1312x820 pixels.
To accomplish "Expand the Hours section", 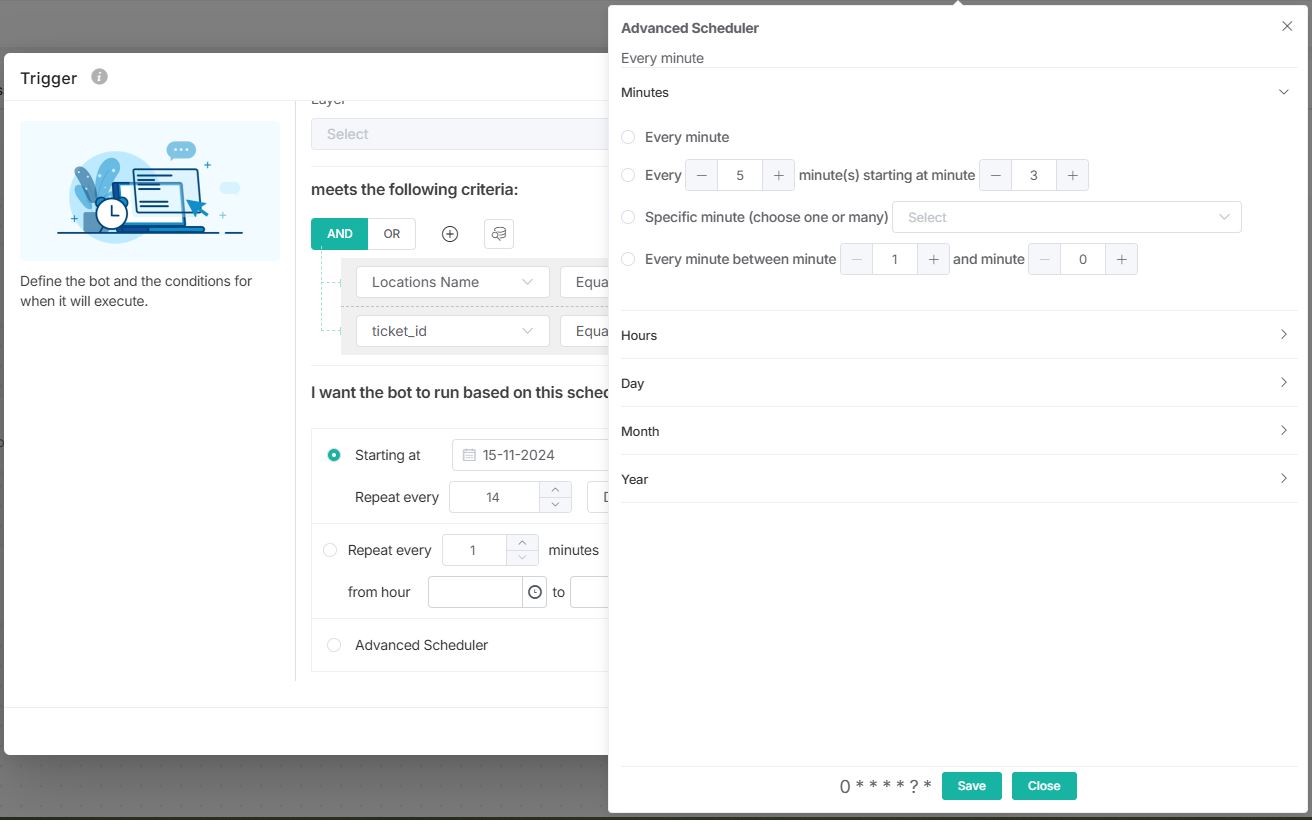I will coord(955,335).
